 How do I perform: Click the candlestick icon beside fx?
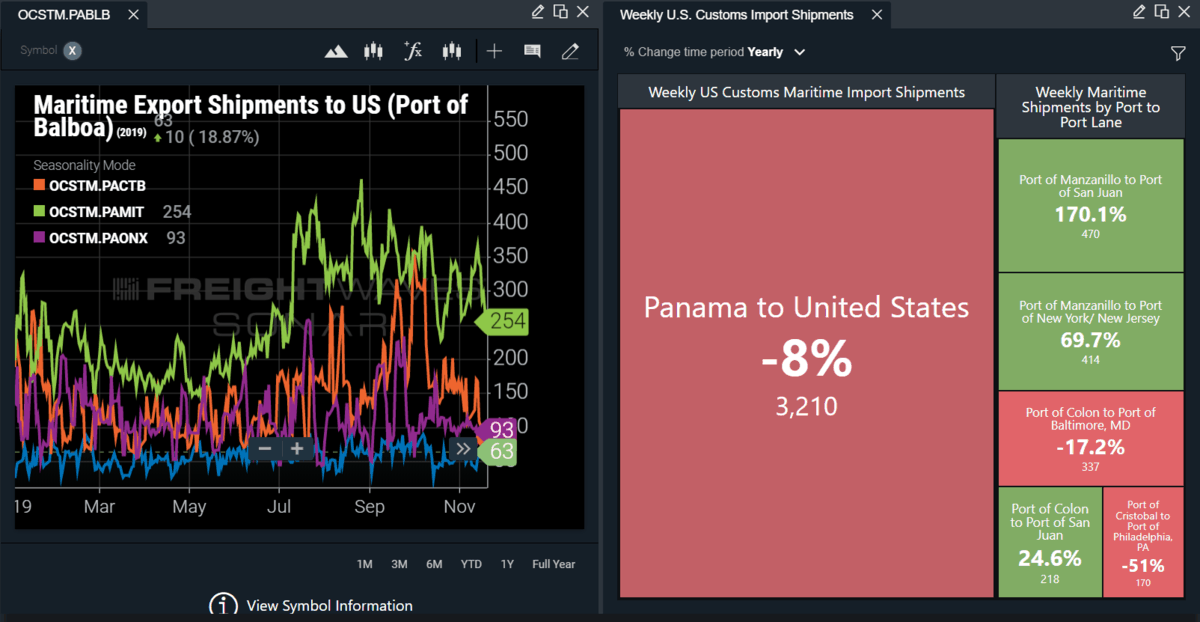(452, 51)
